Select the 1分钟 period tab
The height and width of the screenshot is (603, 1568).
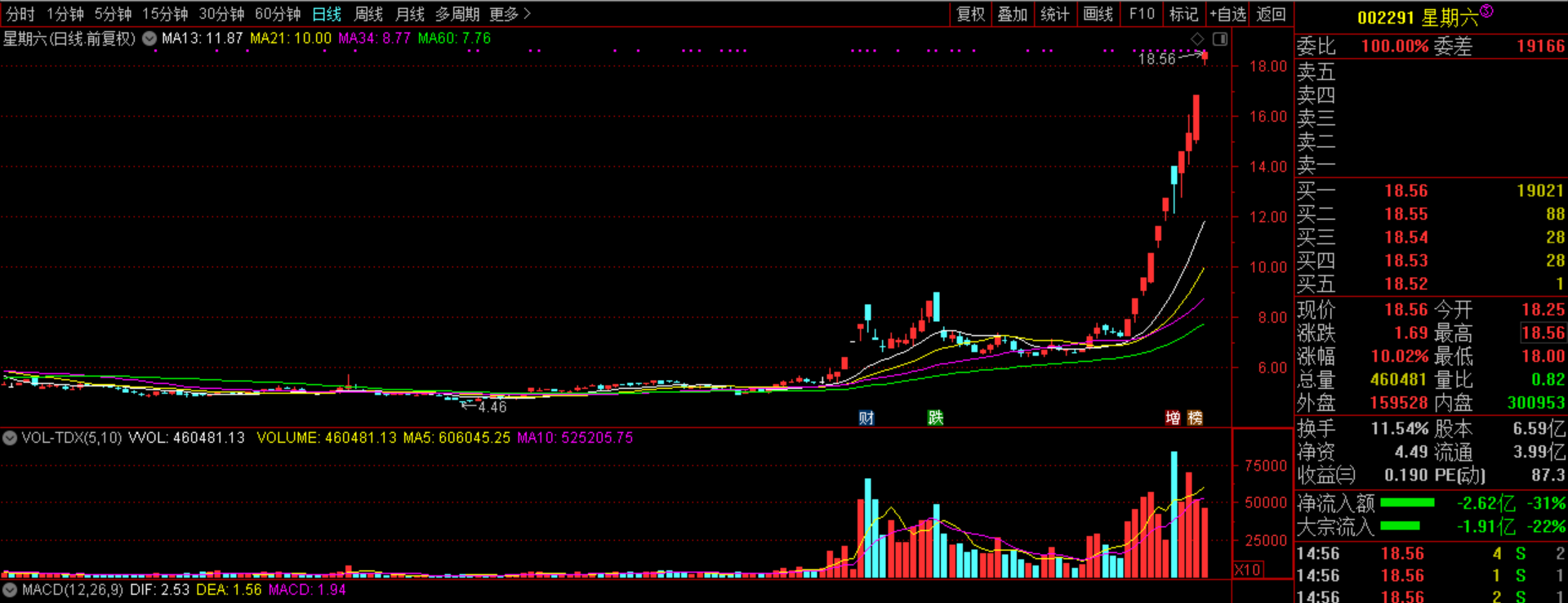65,14
